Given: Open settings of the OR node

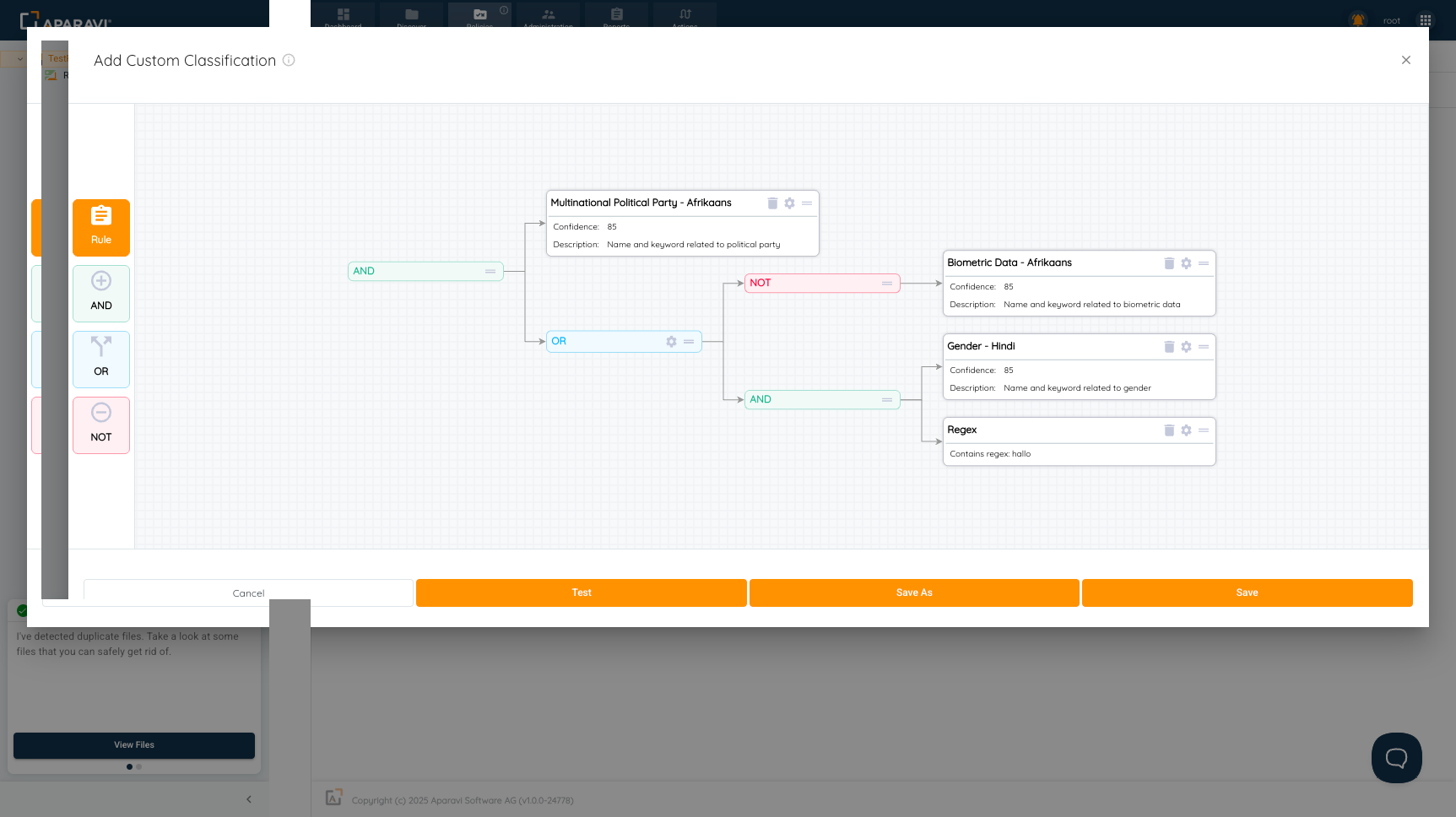Looking at the screenshot, I should [671, 342].
